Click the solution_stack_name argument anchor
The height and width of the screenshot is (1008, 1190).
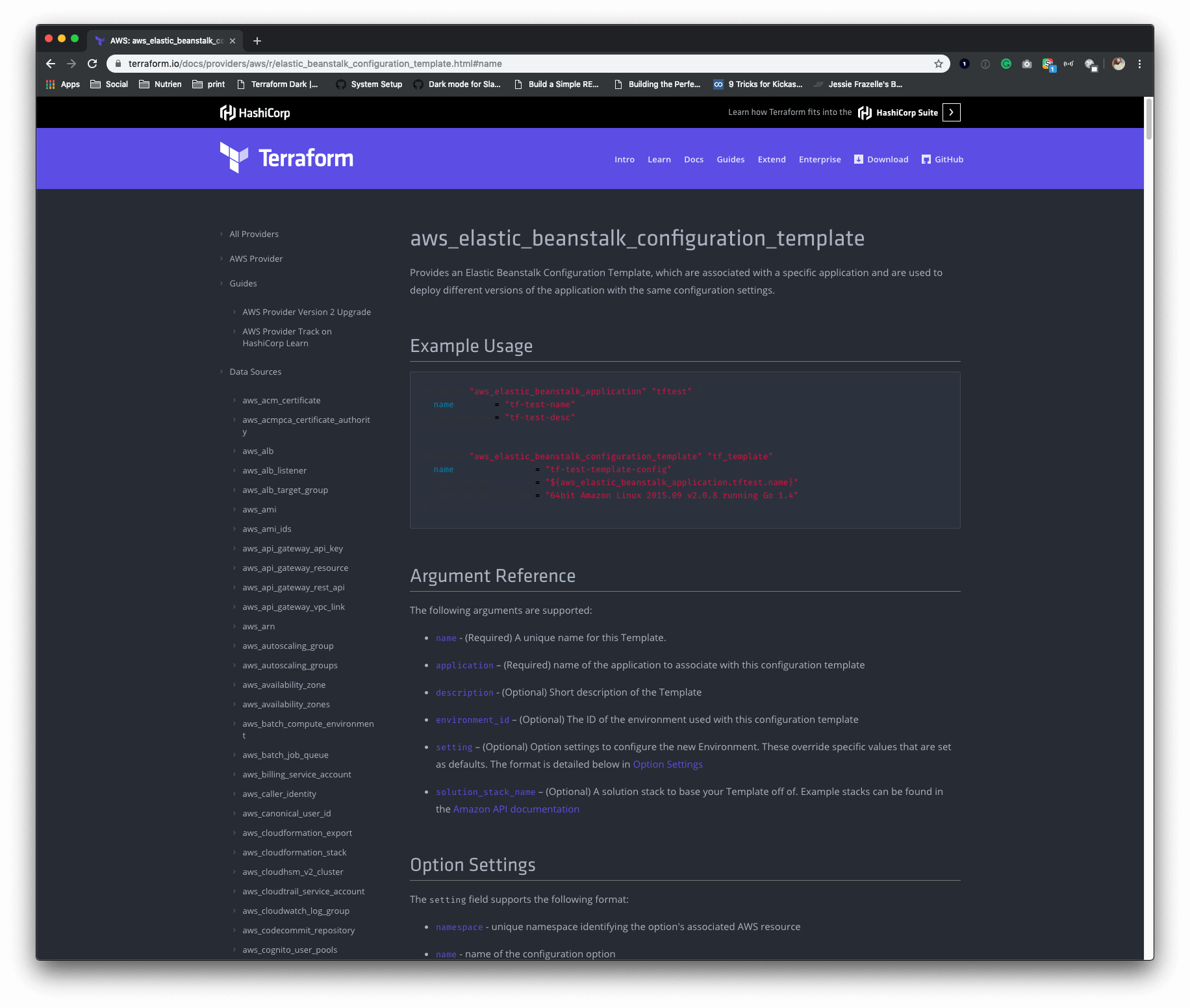(485, 792)
